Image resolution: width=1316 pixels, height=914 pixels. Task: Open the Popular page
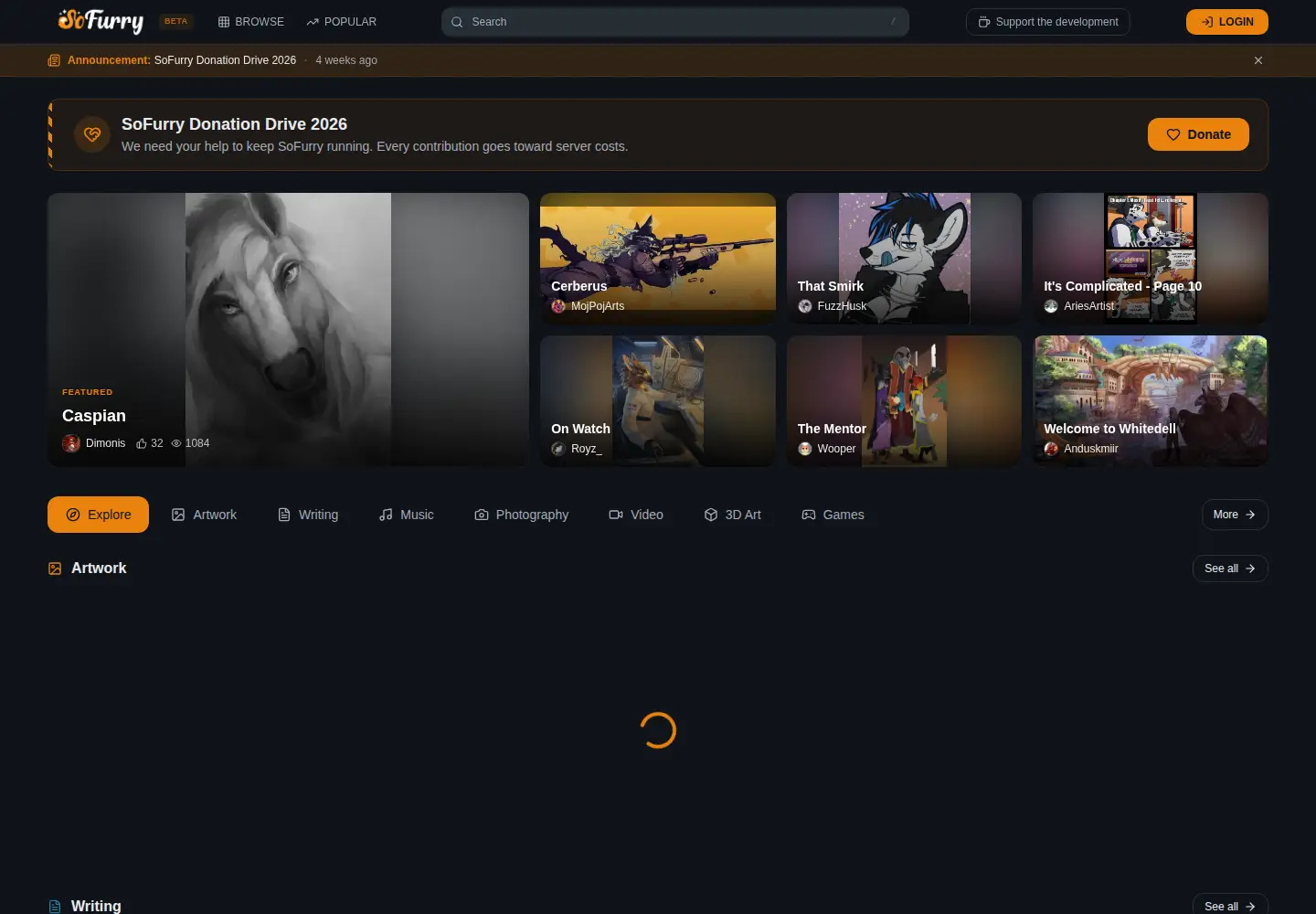coord(341,22)
